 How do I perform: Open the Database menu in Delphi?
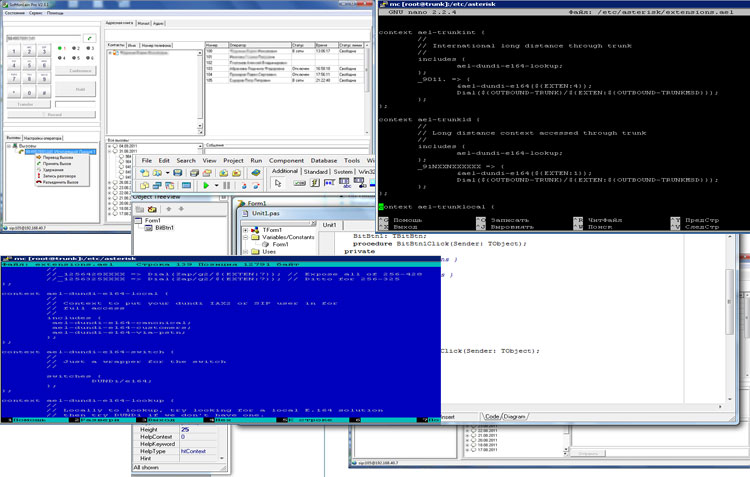(x=324, y=161)
